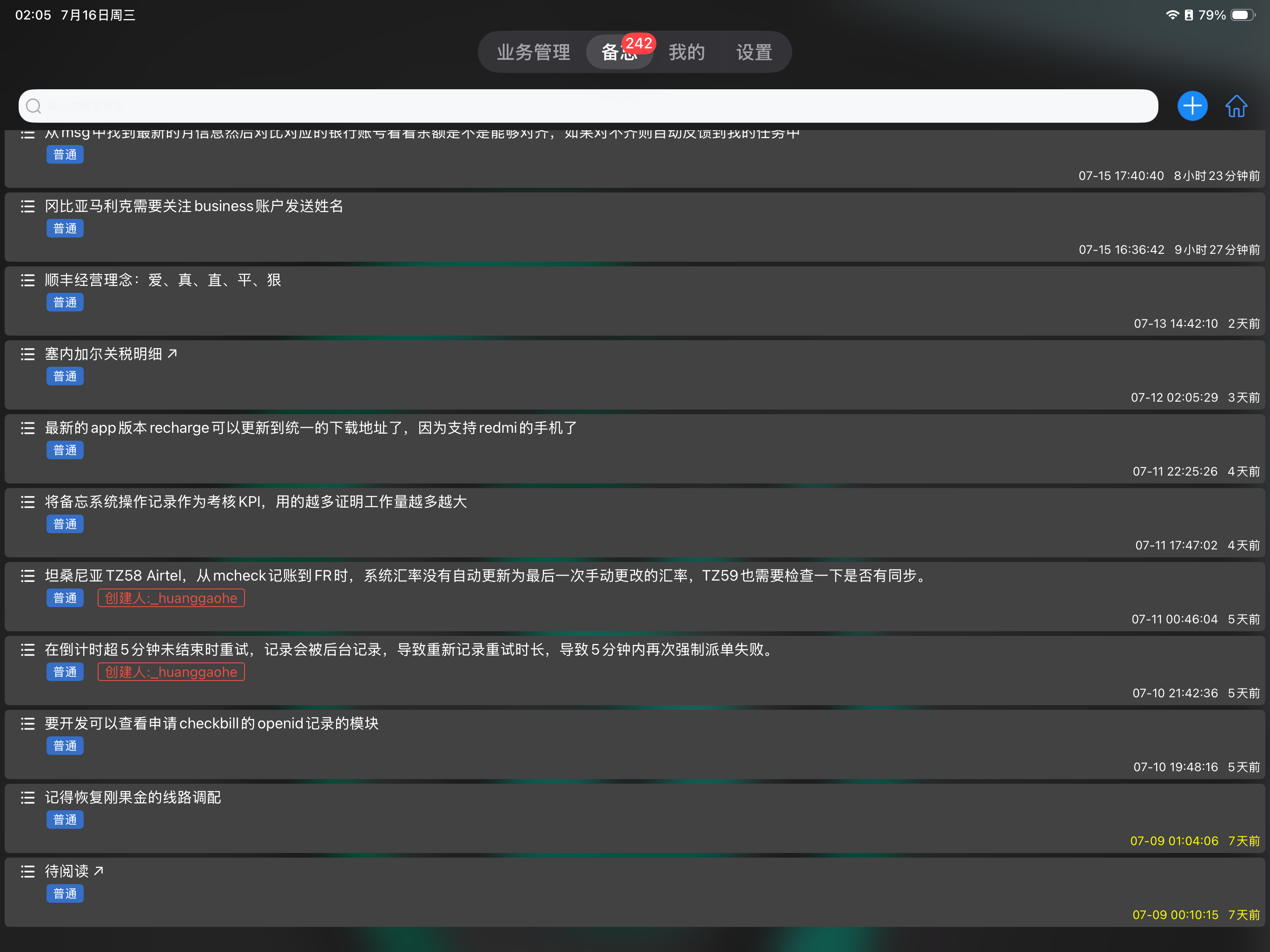The height and width of the screenshot is (952, 1270).
Task: Click yellow timestamp 07-09 01:04:06
Action: click(x=1175, y=841)
